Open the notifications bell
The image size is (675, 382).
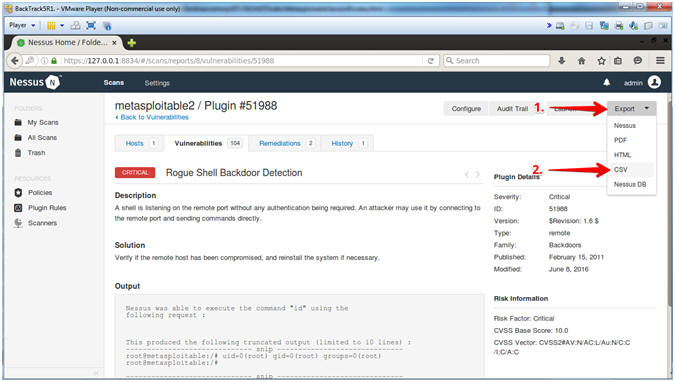(607, 82)
